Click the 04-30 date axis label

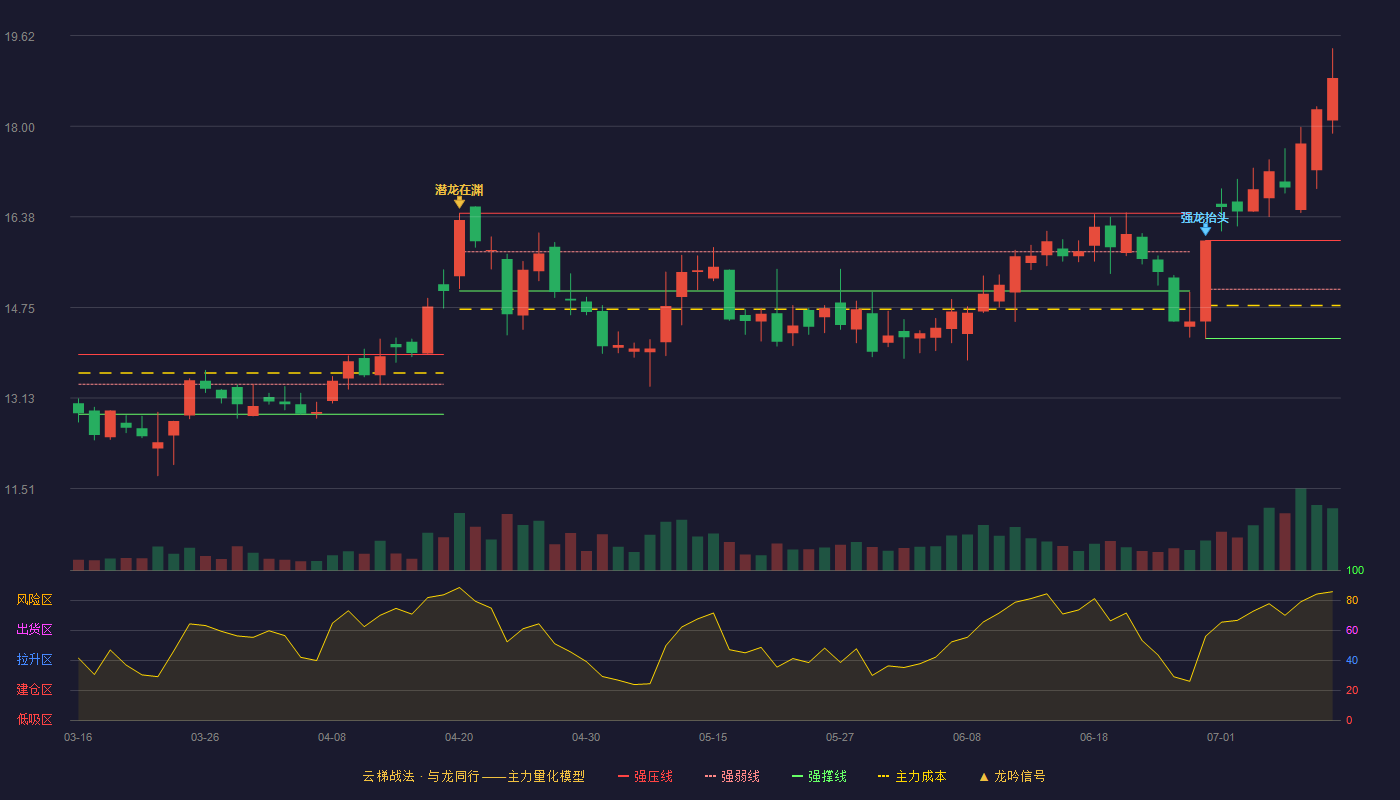(x=586, y=737)
